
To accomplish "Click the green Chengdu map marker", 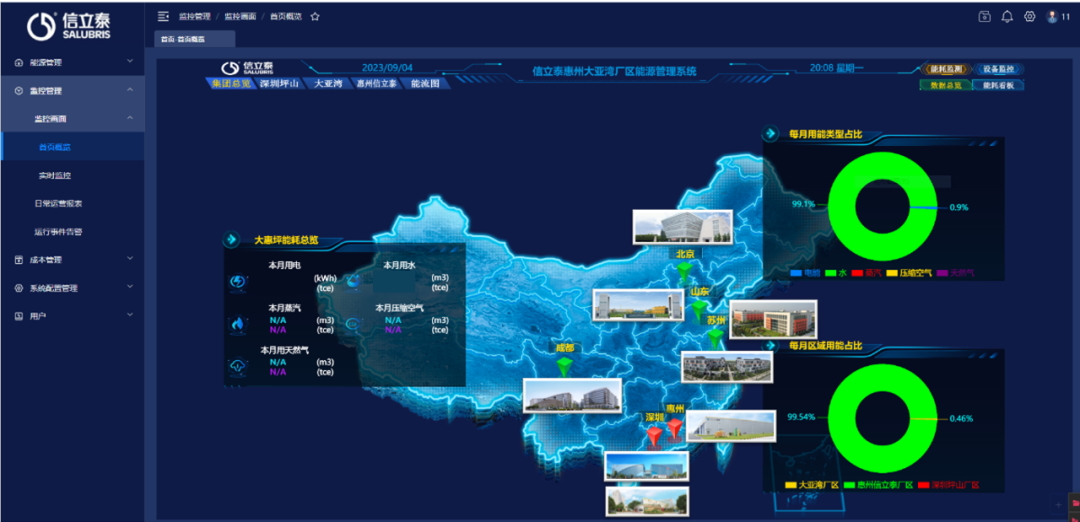I will [x=565, y=367].
